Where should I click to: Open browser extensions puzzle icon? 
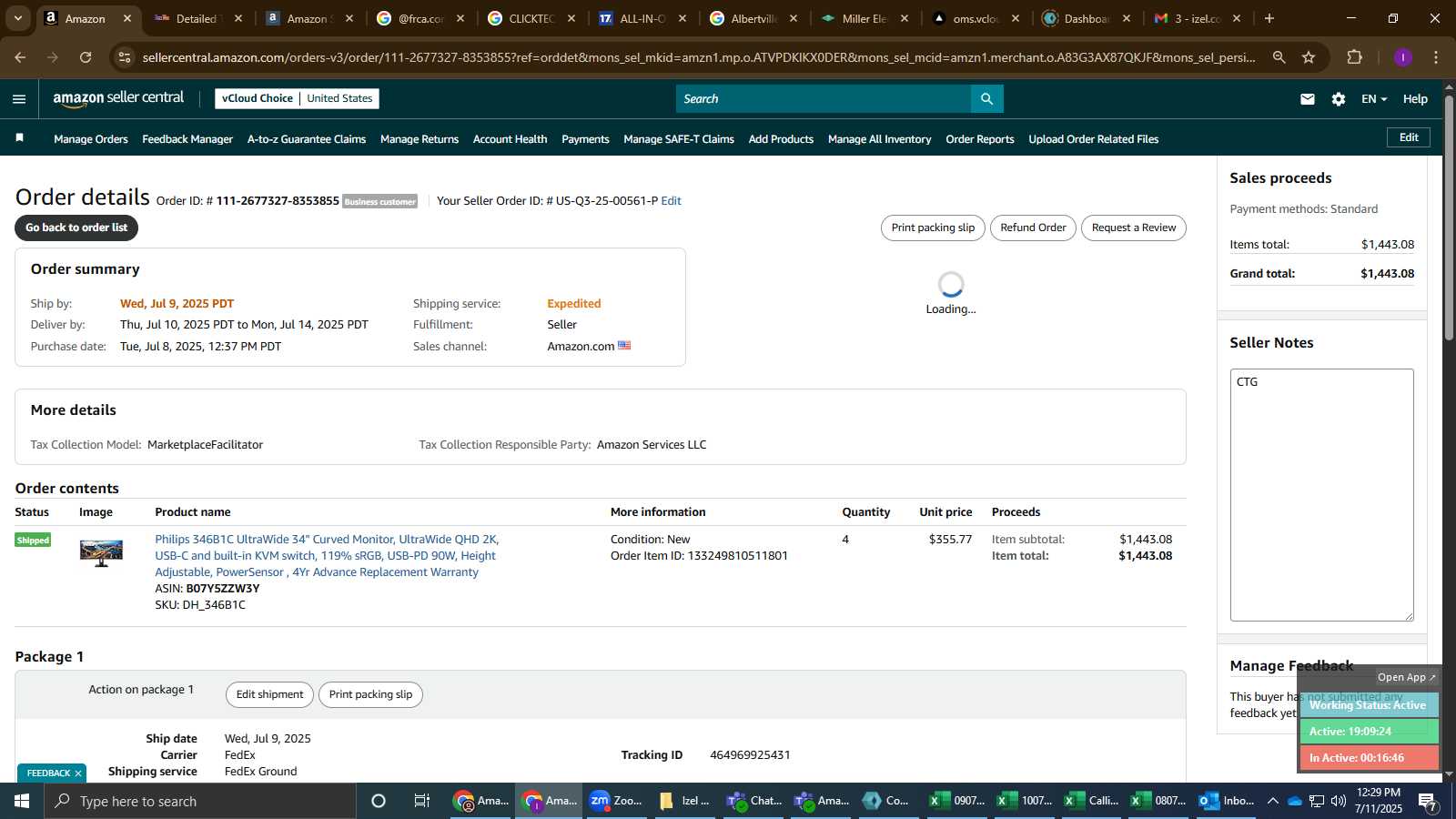click(1355, 57)
